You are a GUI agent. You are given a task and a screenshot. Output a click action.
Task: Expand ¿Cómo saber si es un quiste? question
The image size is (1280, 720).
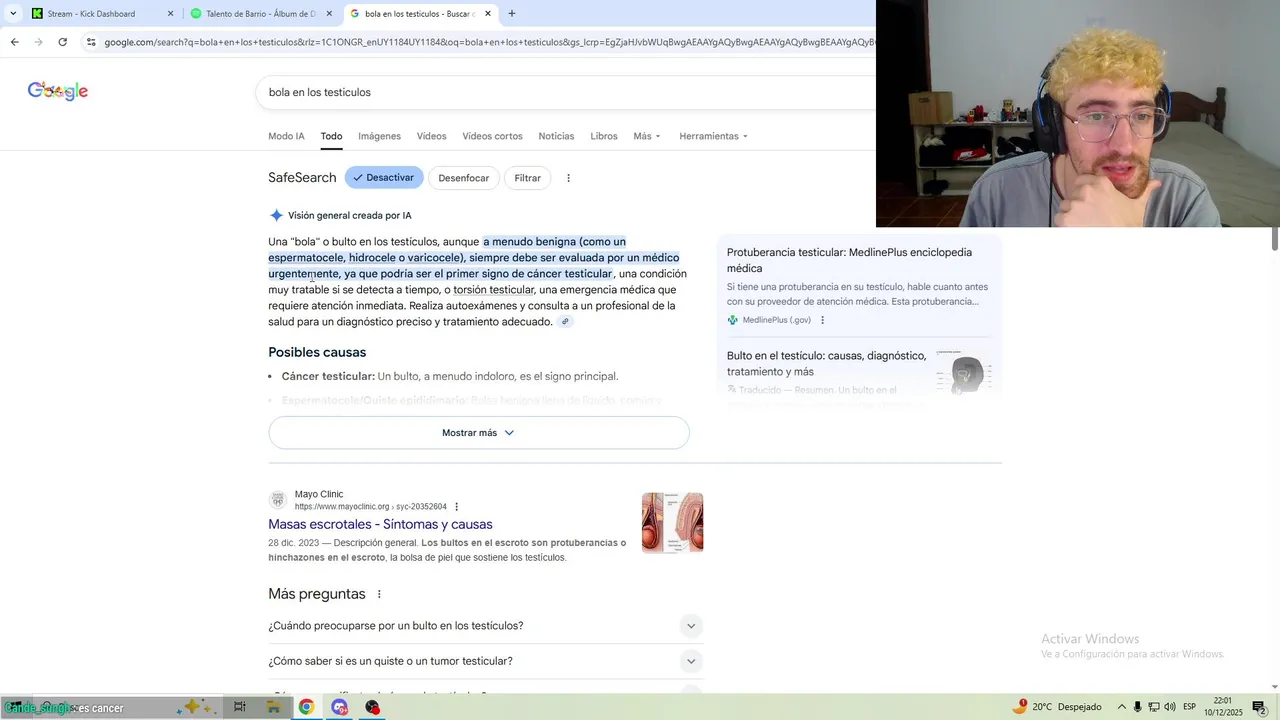(485, 661)
